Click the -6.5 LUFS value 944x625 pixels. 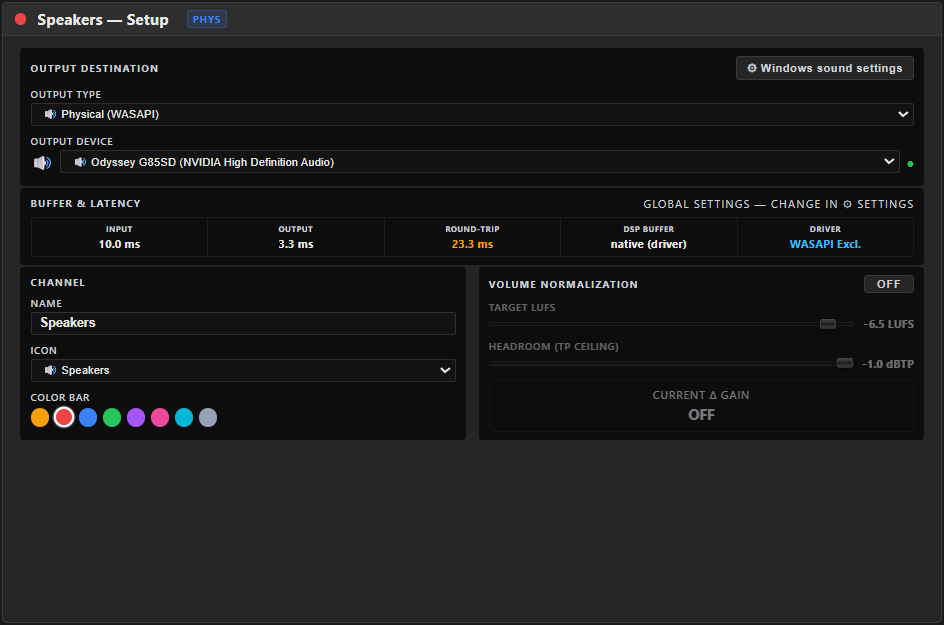pos(889,324)
